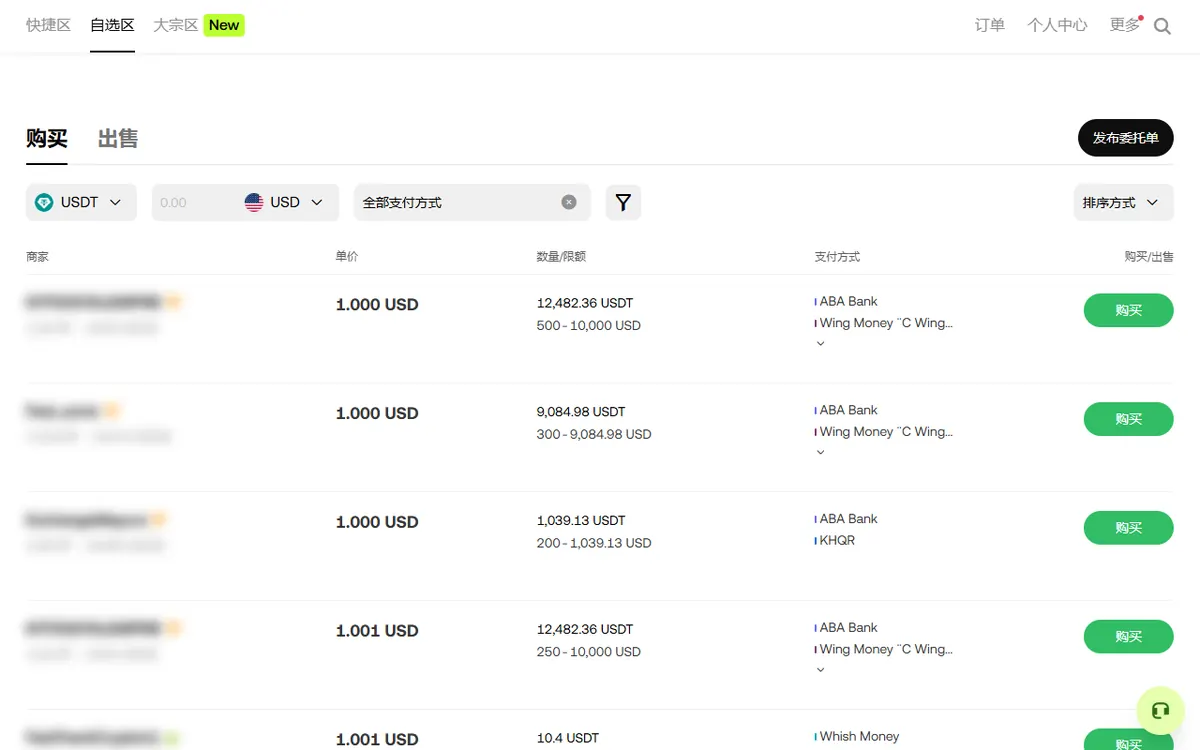Click the 9,084.98 USDT quantity
Viewport: 1200px width, 750px height.
(x=581, y=412)
